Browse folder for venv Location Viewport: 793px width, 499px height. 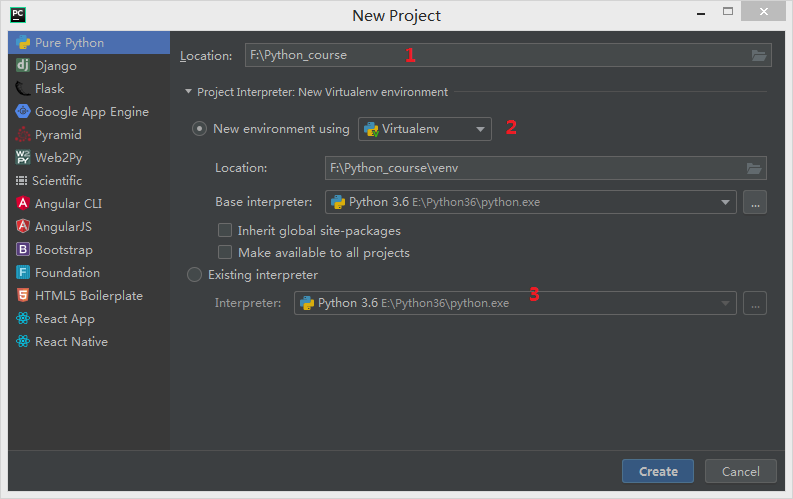click(x=754, y=168)
